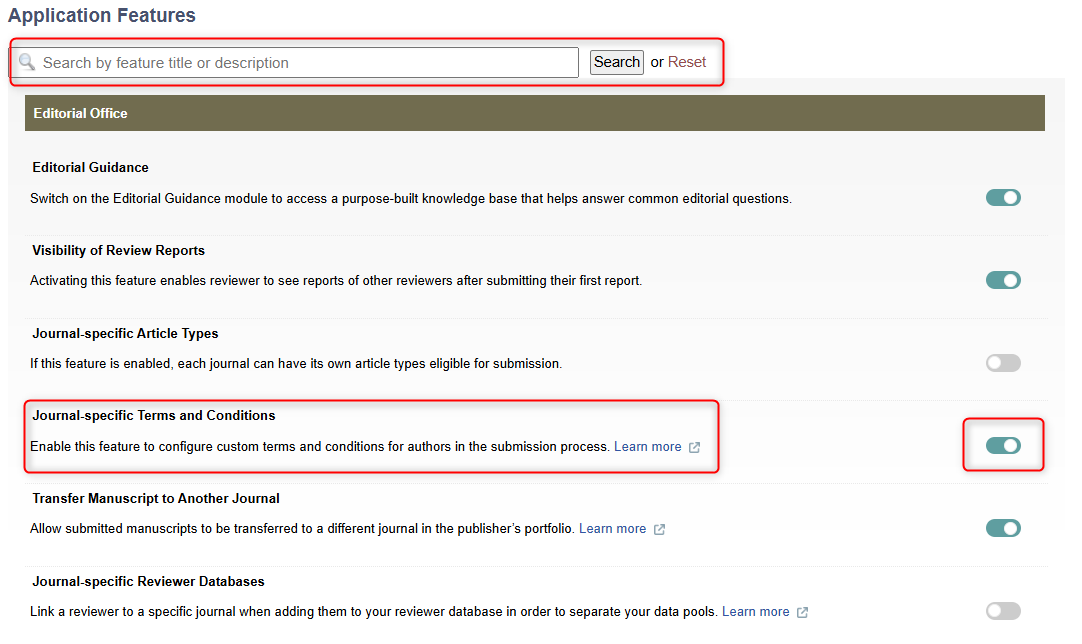Image resolution: width=1082 pixels, height=644 pixels.
Task: Click the Editorial Office section header
Action: click(534, 113)
